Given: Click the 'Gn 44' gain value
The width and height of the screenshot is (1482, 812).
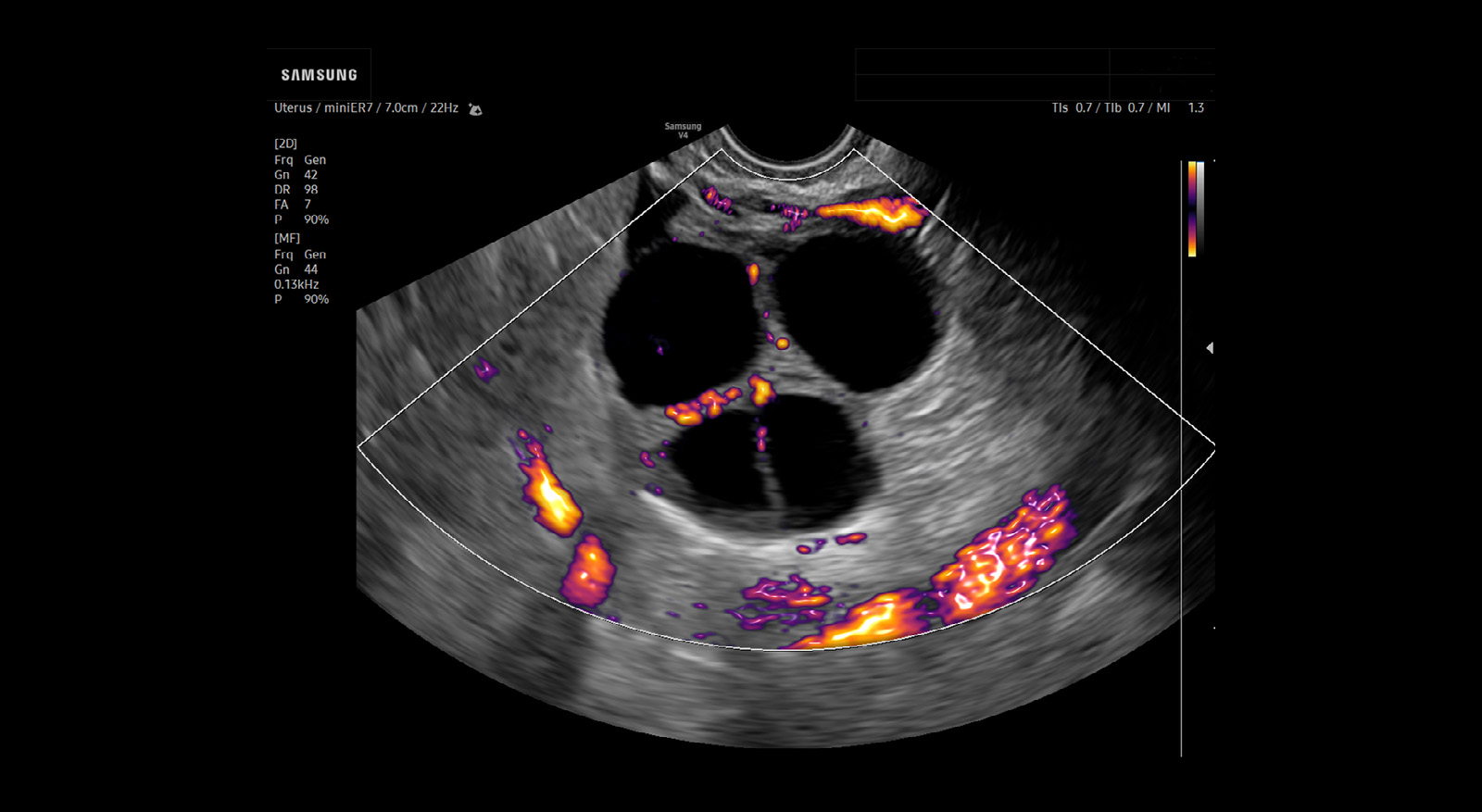Looking at the screenshot, I should pyautogui.click(x=295, y=269).
